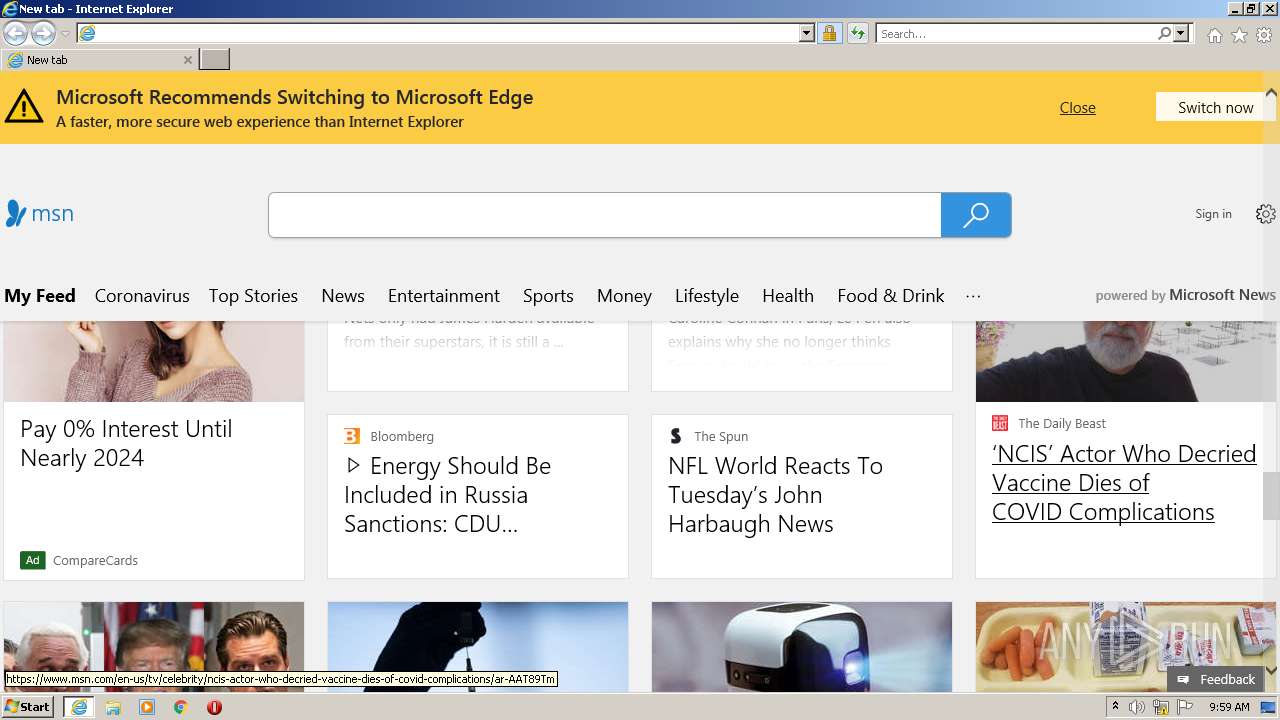Viewport: 1280px width, 720px height.
Task: Click the IE toolbar Search box
Action: (1016, 33)
